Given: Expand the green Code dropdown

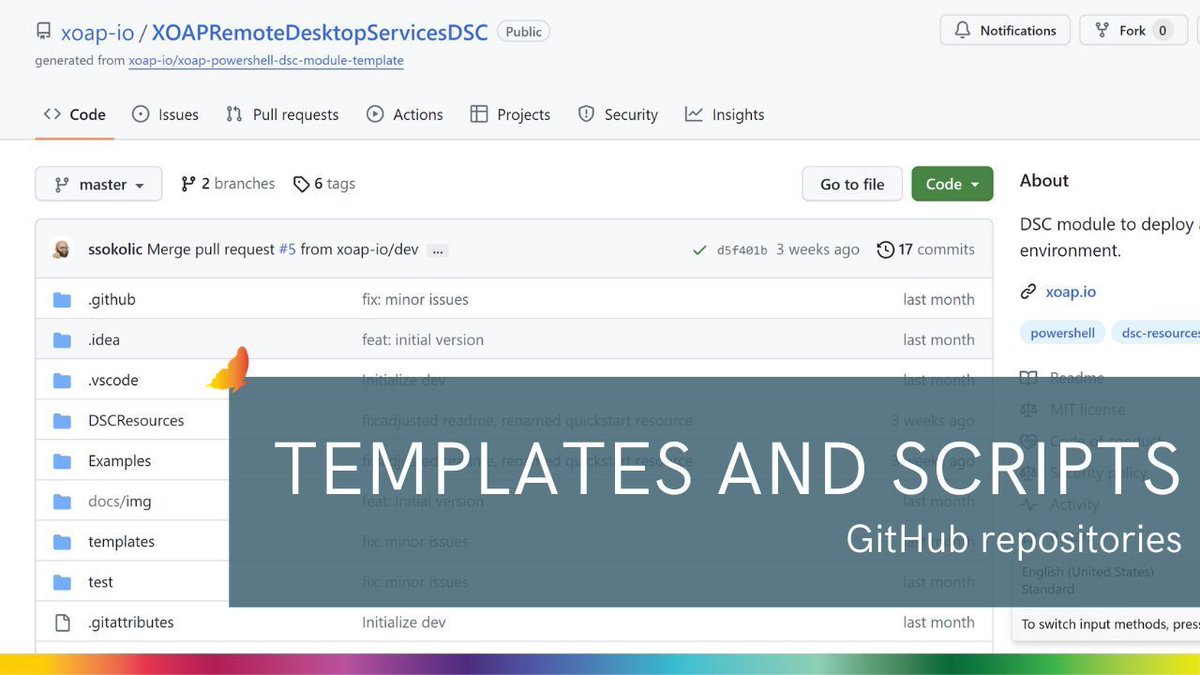Looking at the screenshot, I should point(952,184).
